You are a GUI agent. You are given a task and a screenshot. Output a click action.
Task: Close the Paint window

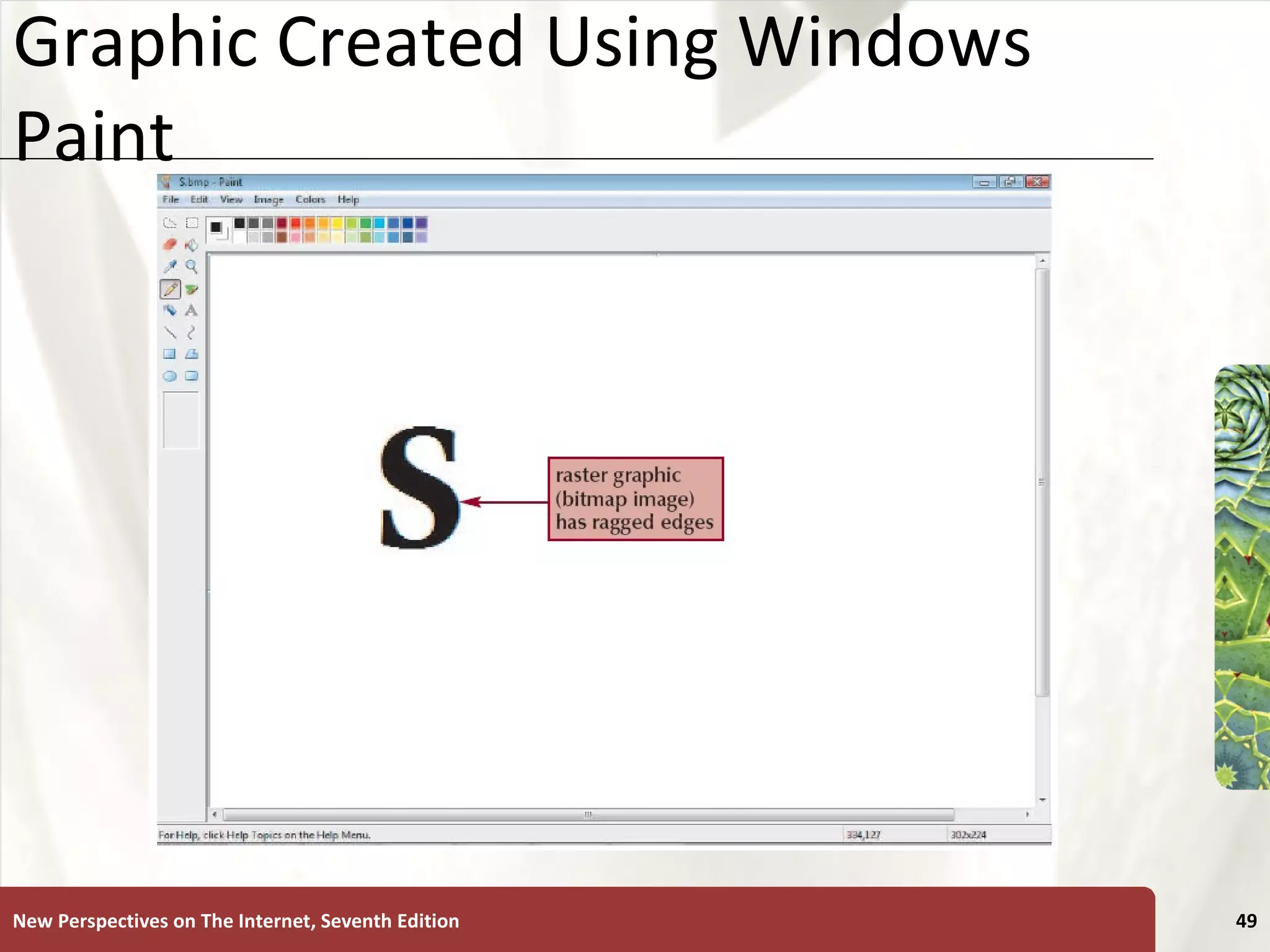click(1037, 182)
